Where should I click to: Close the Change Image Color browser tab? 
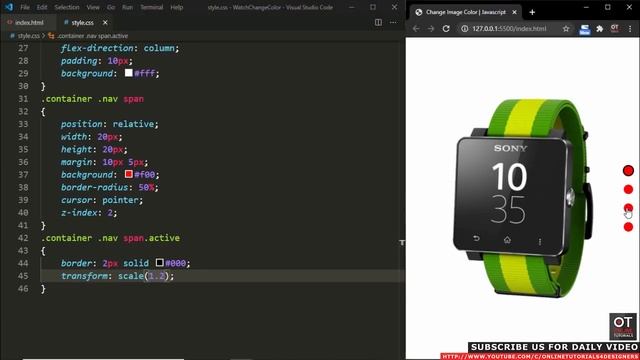(x=514, y=12)
